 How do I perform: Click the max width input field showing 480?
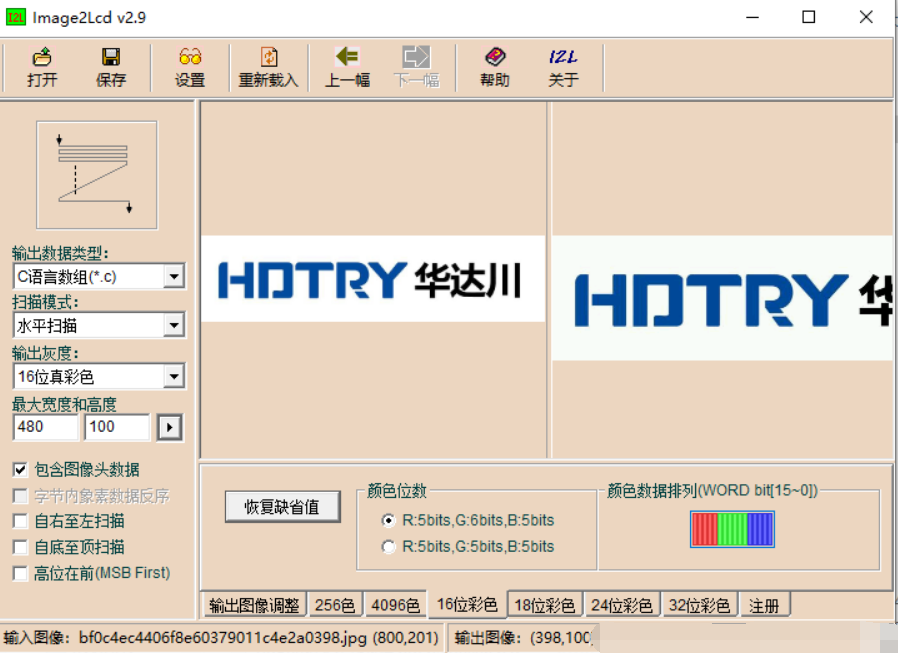click(x=45, y=427)
